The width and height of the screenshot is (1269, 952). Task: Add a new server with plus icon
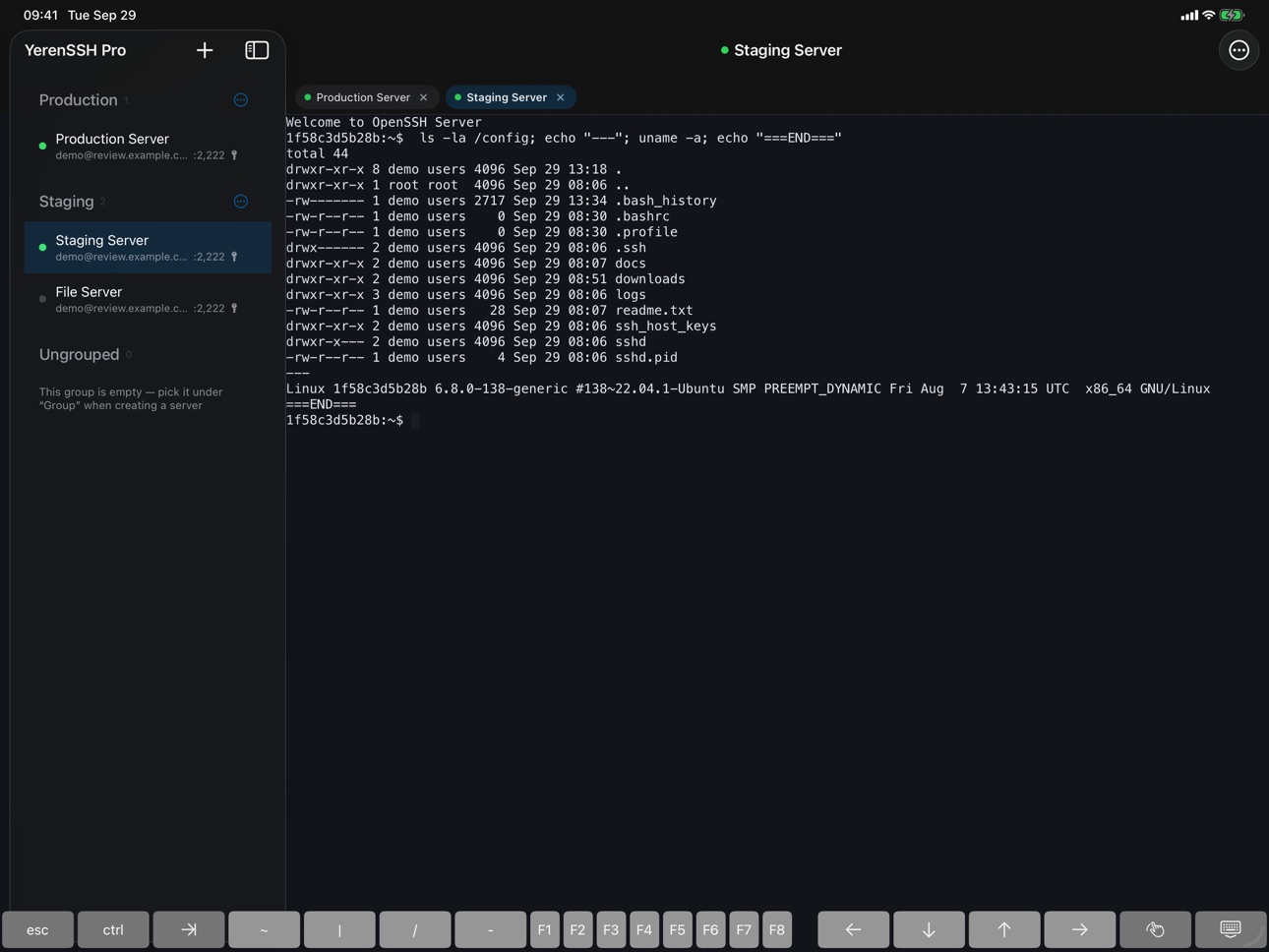[205, 50]
